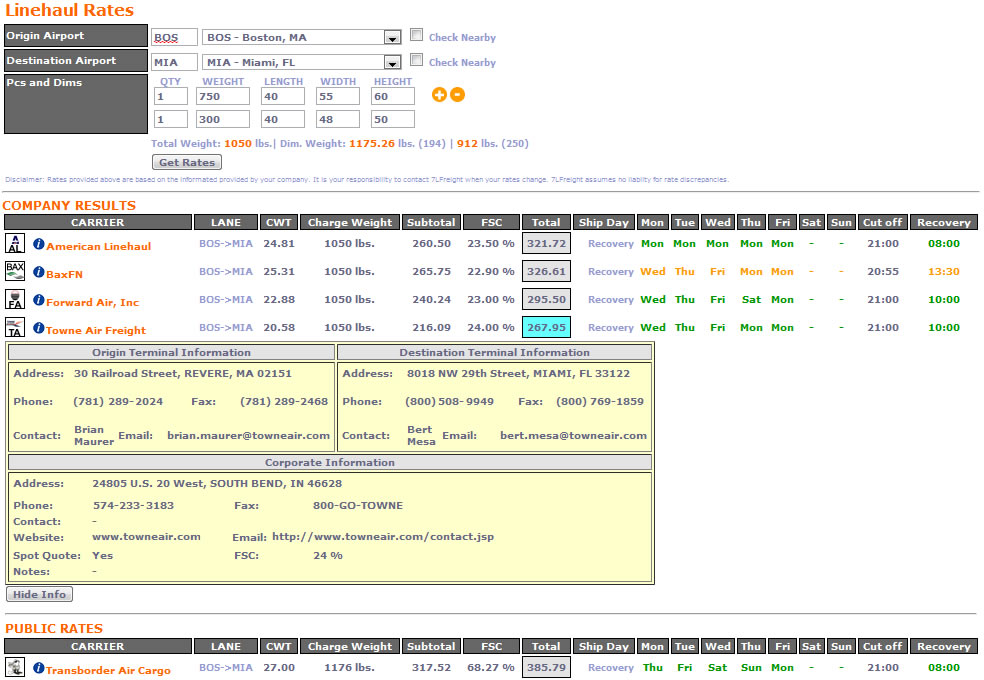
Task: Open info icon beside Towne Air Freight
Action: (39, 328)
